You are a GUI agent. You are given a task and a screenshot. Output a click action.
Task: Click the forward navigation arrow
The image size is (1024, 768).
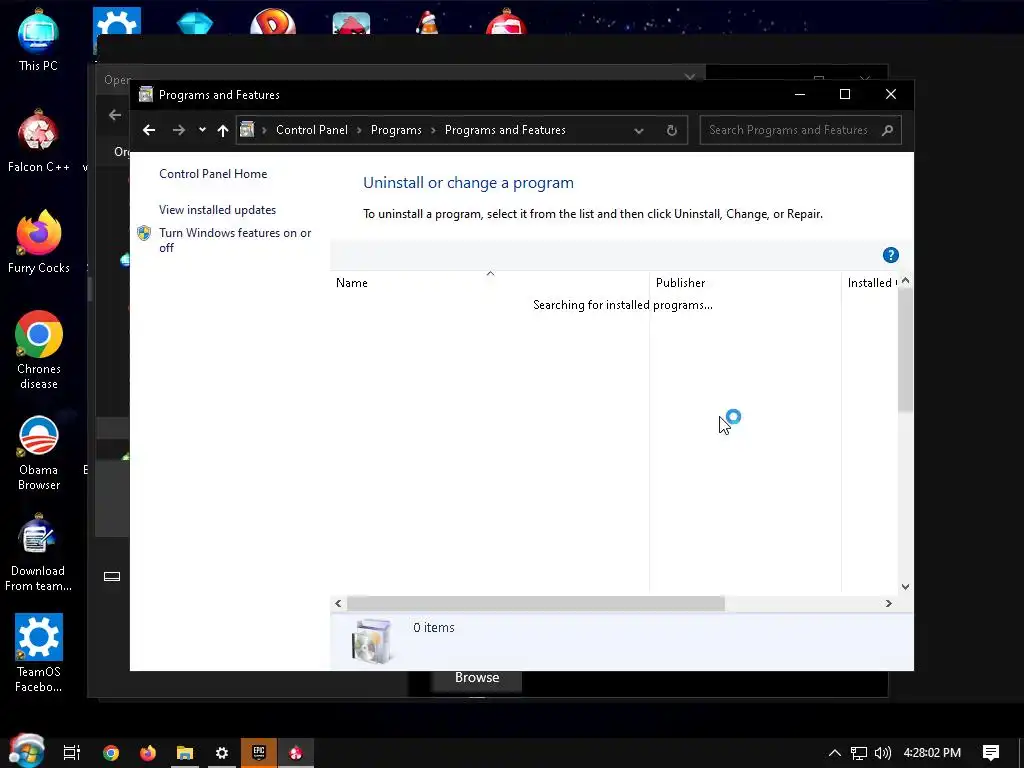178,130
